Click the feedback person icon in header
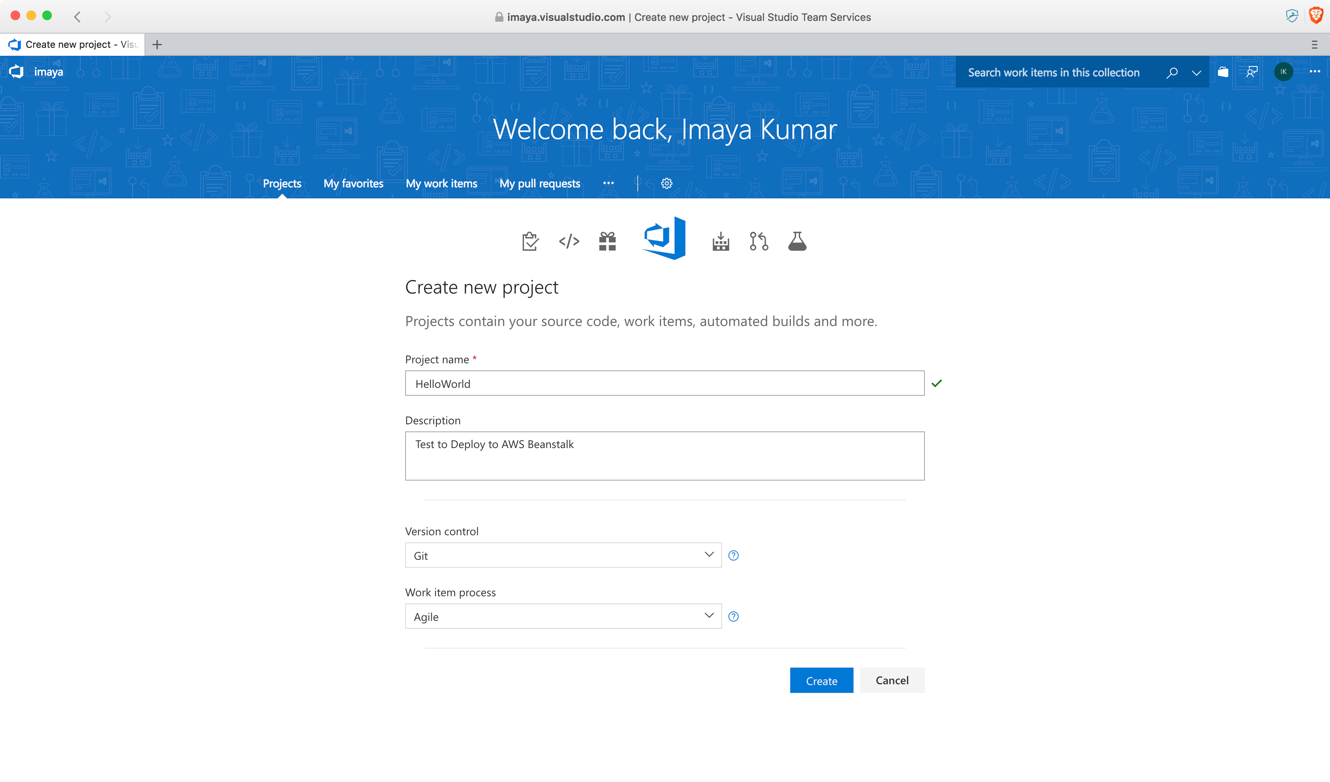1330x782 pixels. coord(1252,72)
